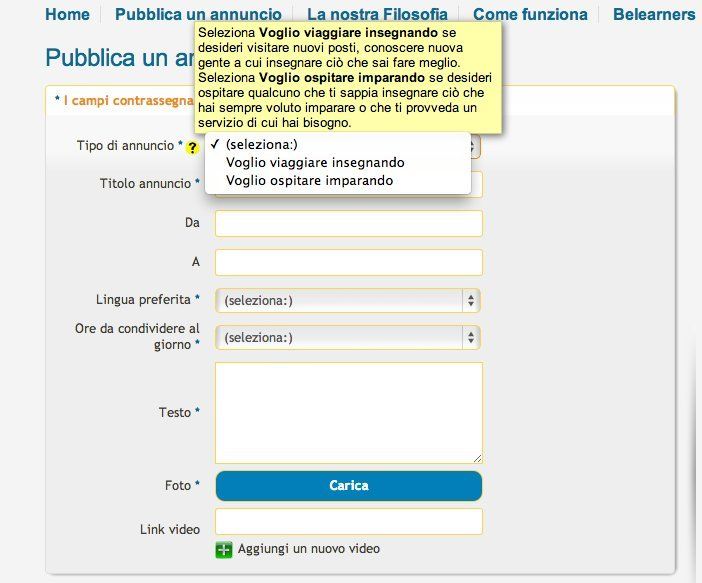The height and width of the screenshot is (583, 702).
Task: Click inside the Testo text area
Action: (x=349, y=413)
